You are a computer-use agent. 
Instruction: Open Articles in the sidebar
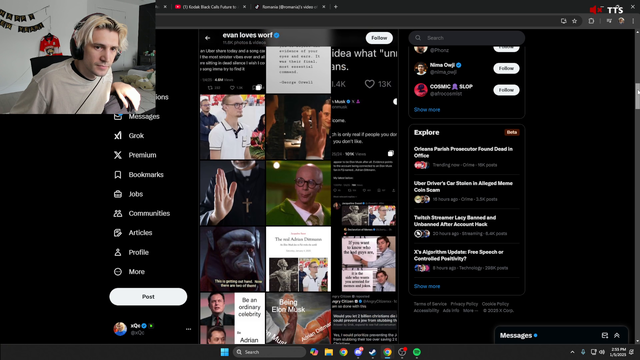(x=133, y=233)
